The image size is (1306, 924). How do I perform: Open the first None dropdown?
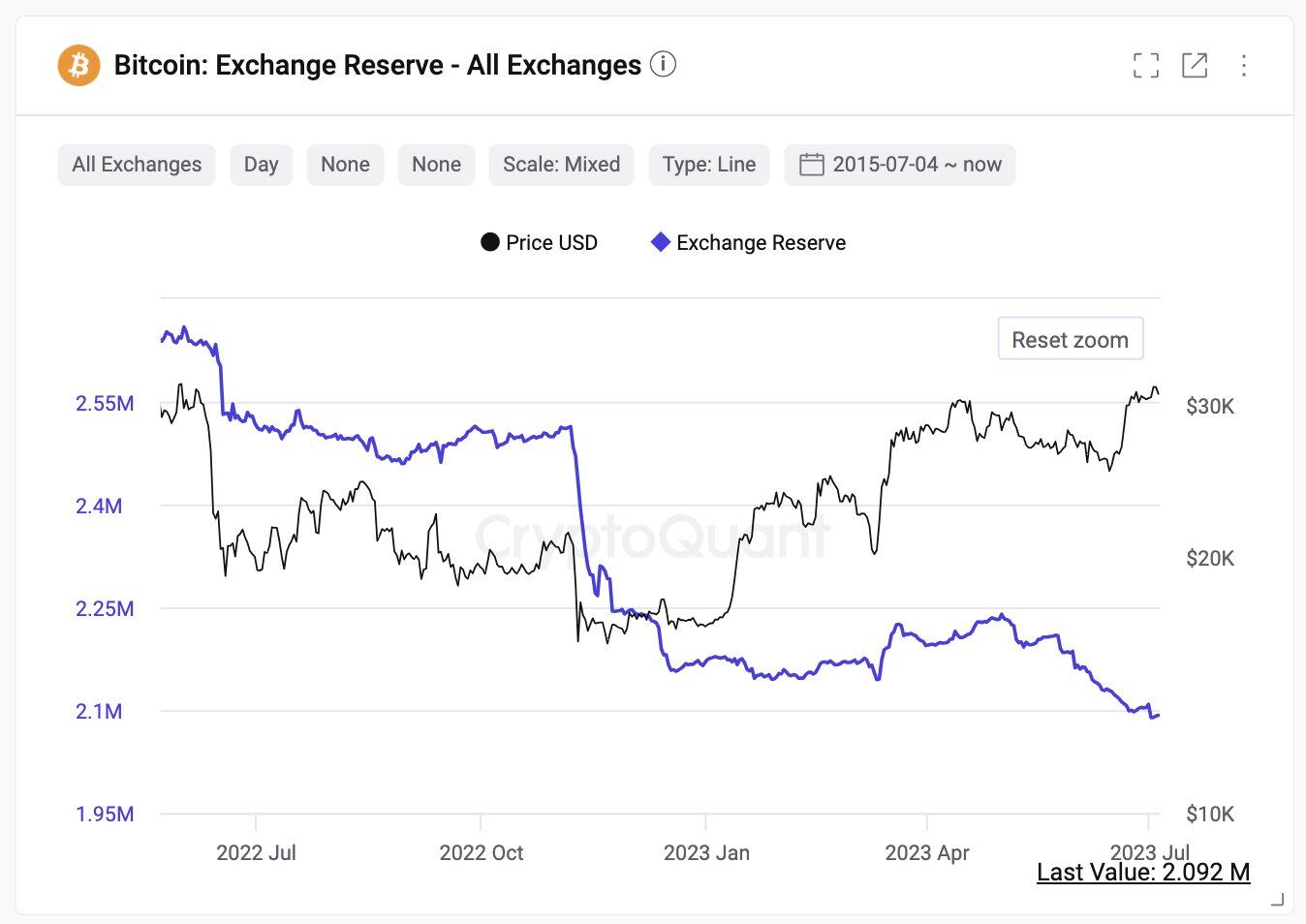pyautogui.click(x=345, y=165)
